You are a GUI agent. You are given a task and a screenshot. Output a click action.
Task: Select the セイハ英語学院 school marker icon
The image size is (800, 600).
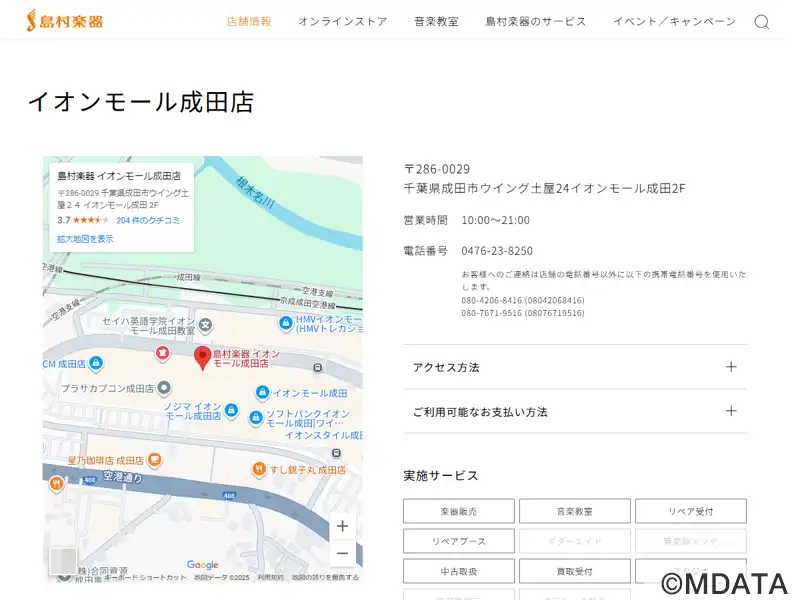[206, 324]
